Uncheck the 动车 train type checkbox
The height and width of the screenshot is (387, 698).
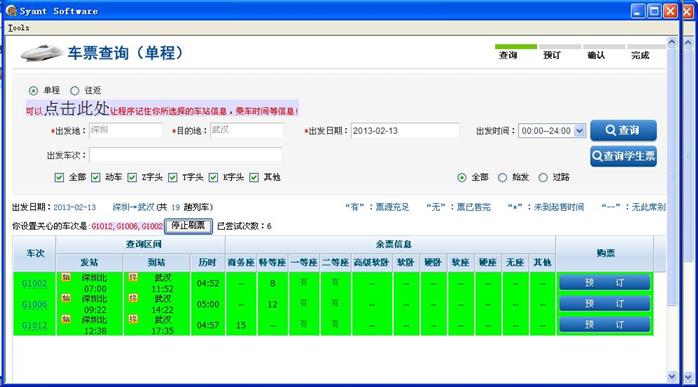coord(96,177)
